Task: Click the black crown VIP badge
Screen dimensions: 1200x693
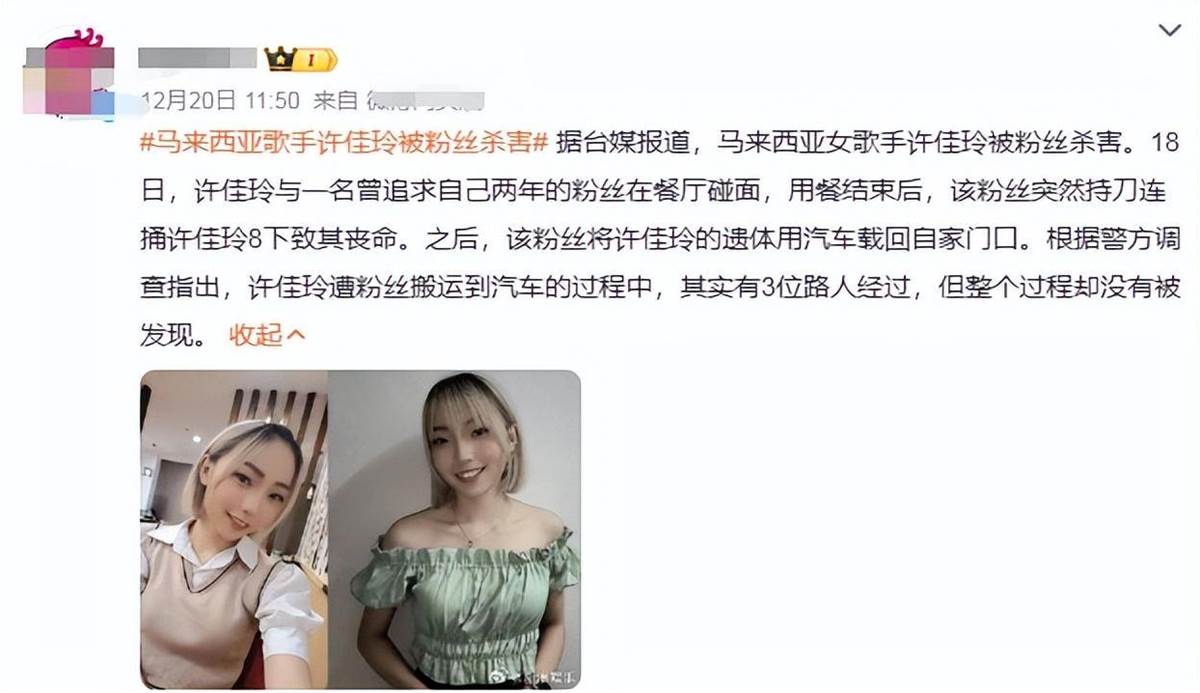Action: point(280,59)
